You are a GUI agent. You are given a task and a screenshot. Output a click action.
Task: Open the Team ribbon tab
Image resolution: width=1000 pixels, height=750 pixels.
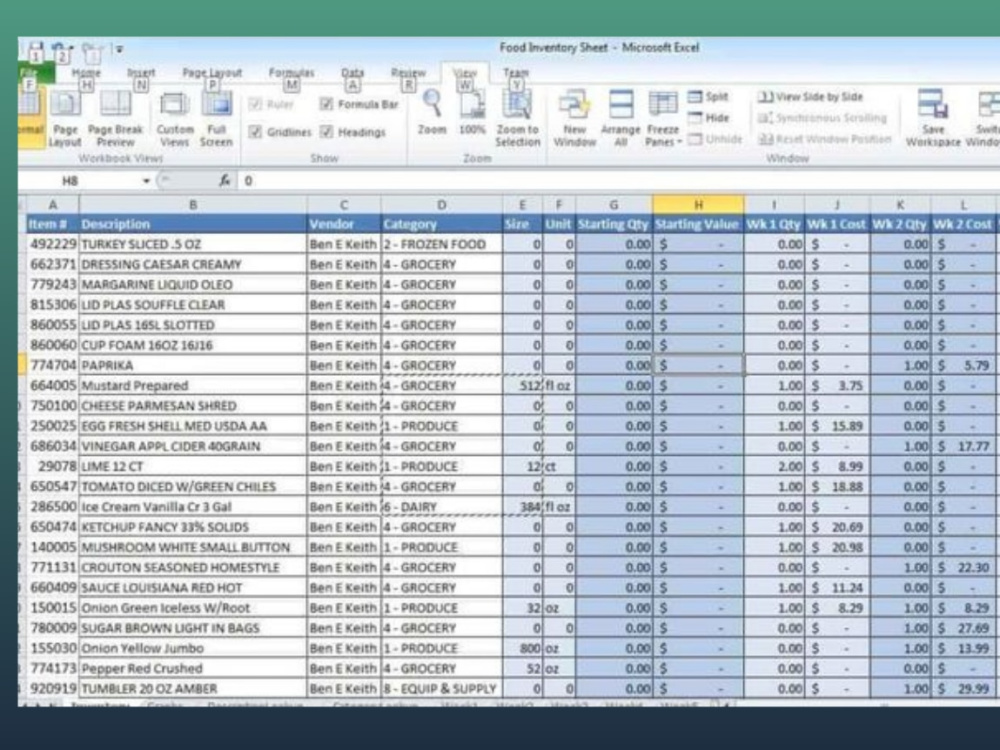point(515,73)
